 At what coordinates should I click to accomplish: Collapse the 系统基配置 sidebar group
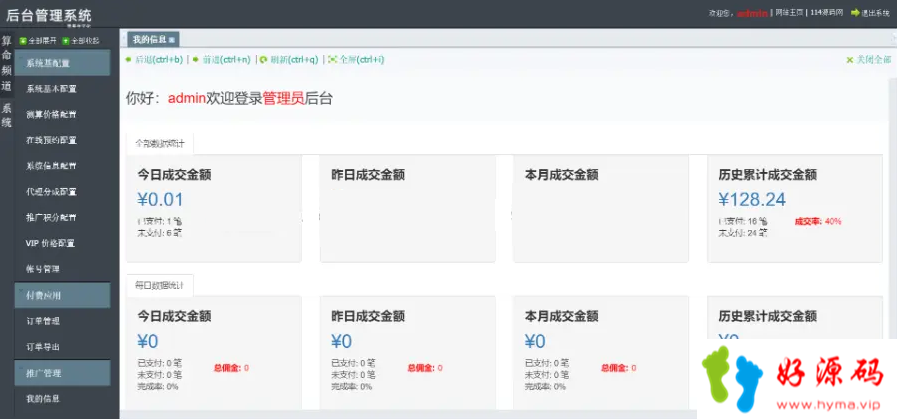(x=62, y=63)
